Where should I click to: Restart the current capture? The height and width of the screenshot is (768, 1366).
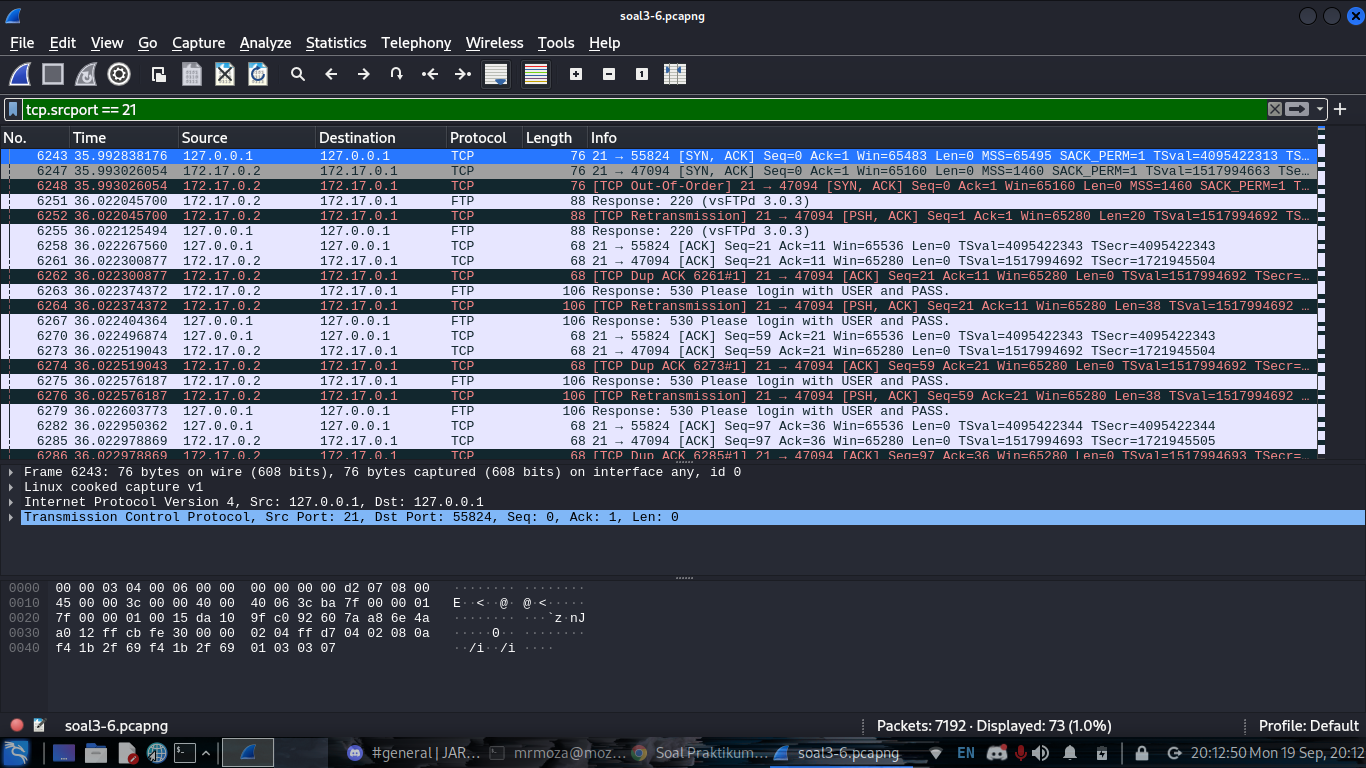pyautogui.click(x=85, y=74)
